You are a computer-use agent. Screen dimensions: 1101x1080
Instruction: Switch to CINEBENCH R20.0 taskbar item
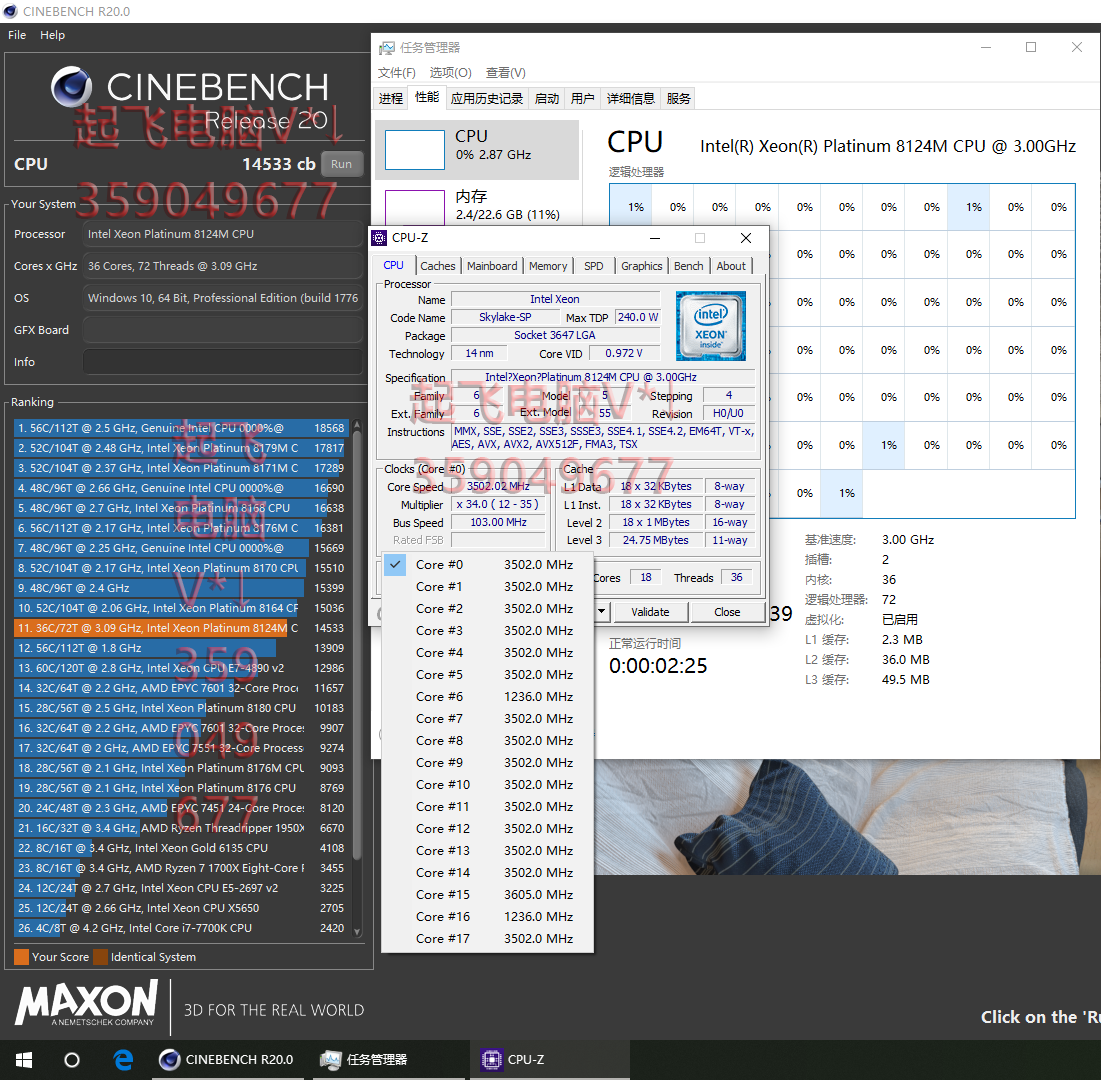[226, 1060]
